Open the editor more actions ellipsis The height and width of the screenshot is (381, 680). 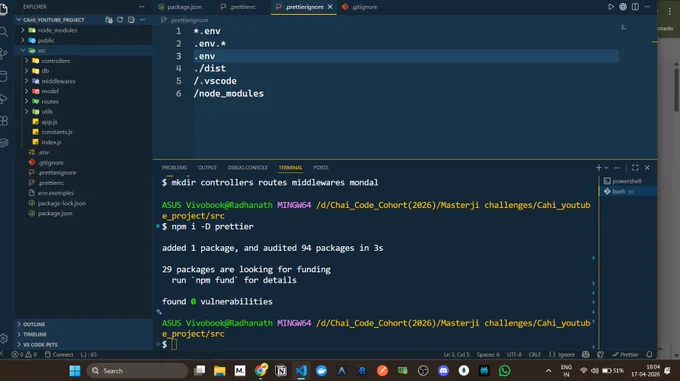647,7
